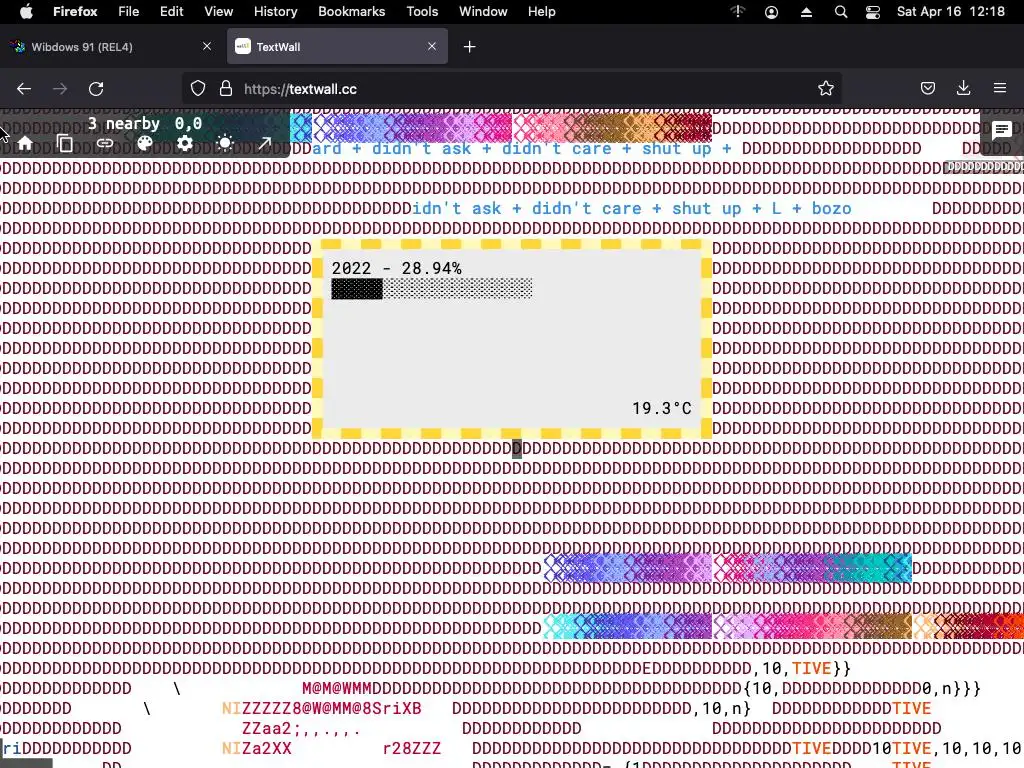
Task: Open the Window menu
Action: point(483,12)
